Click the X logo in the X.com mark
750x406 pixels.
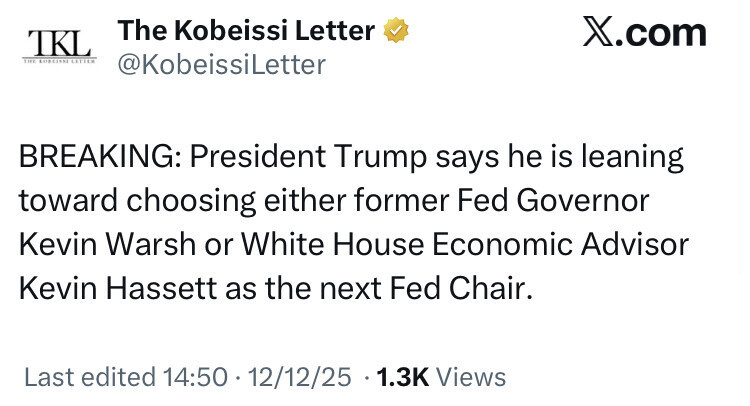tap(601, 33)
